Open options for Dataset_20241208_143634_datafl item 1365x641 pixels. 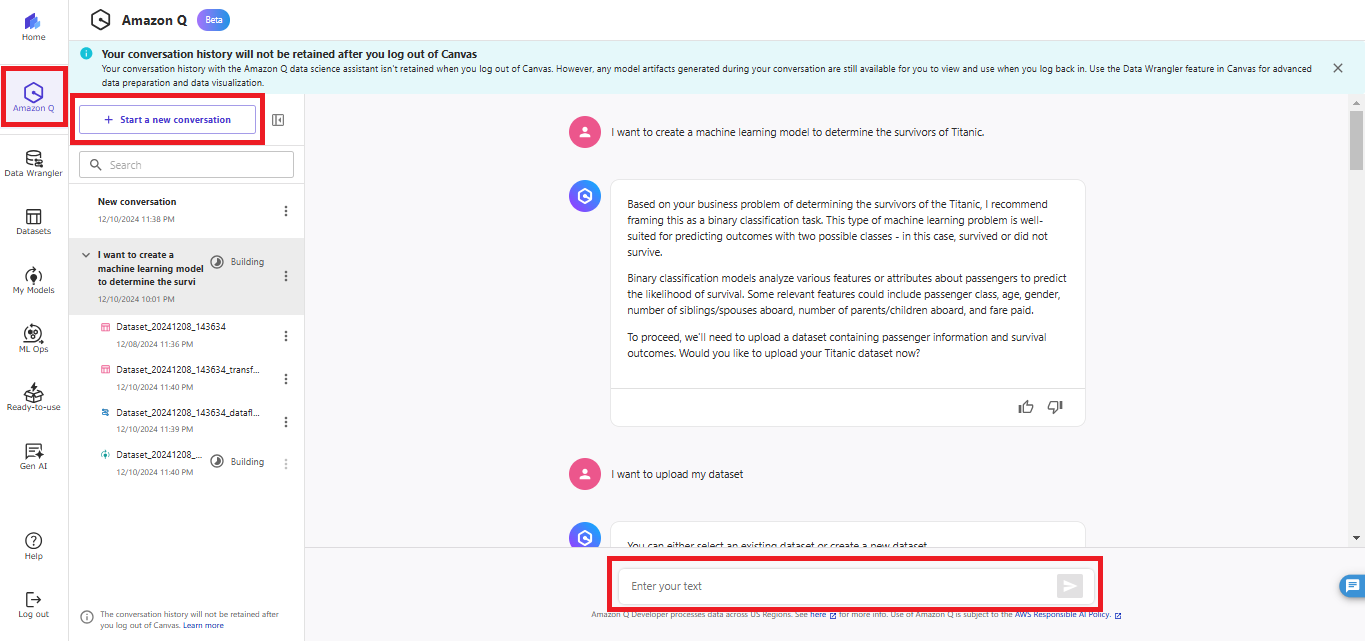pyautogui.click(x=286, y=422)
